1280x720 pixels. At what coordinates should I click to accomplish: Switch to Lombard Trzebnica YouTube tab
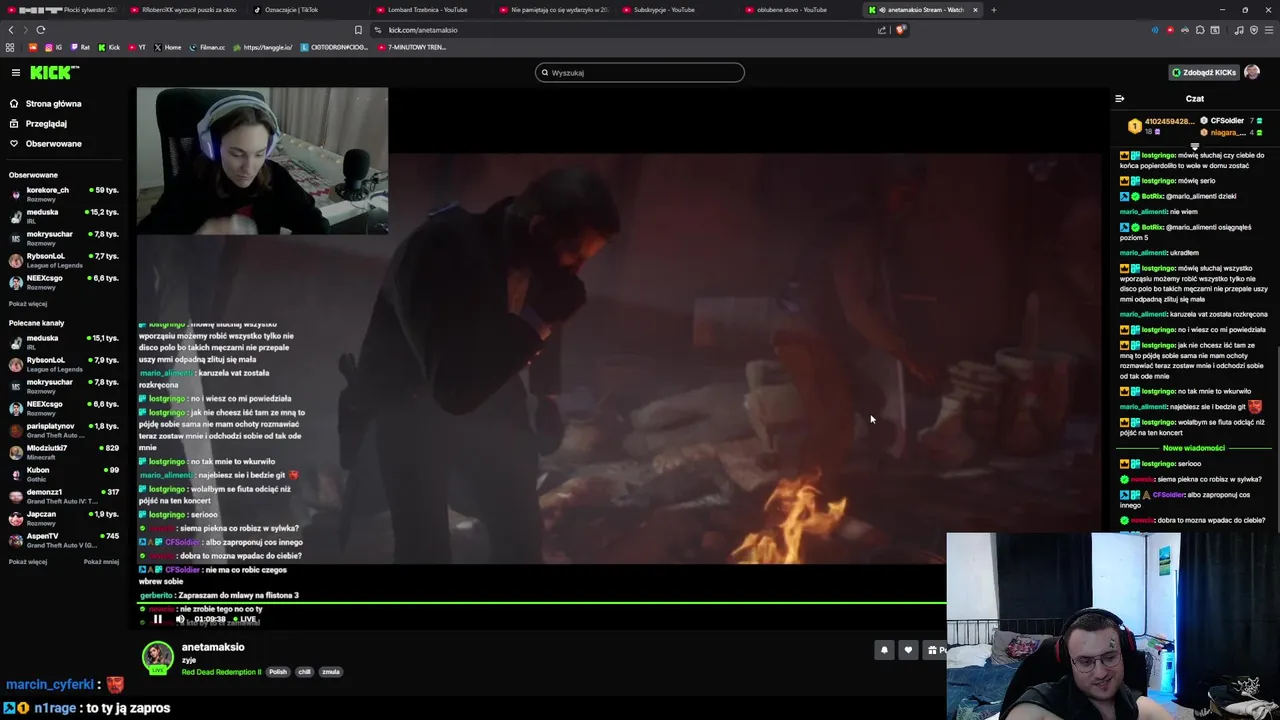428,10
